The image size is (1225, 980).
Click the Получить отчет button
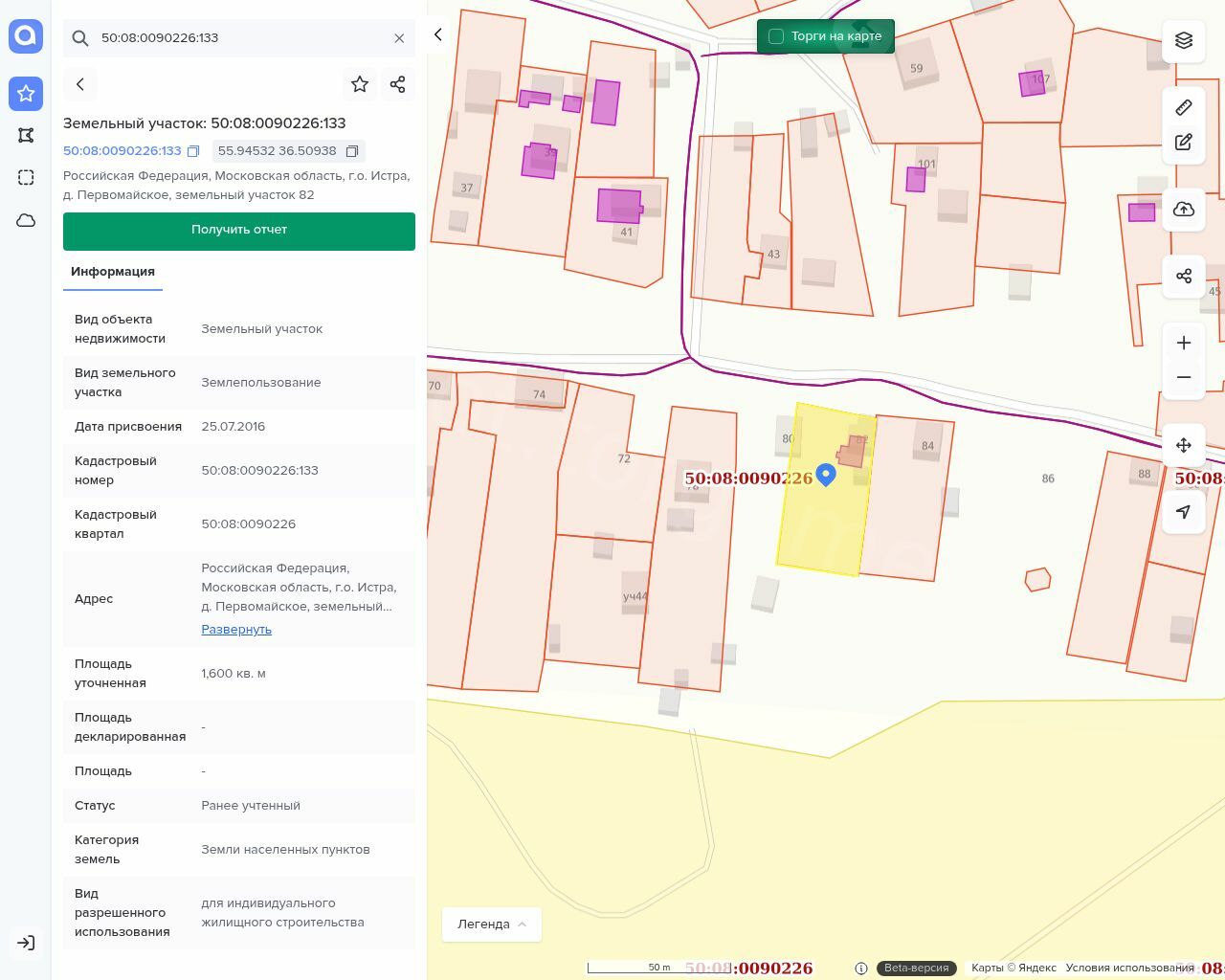click(x=239, y=231)
